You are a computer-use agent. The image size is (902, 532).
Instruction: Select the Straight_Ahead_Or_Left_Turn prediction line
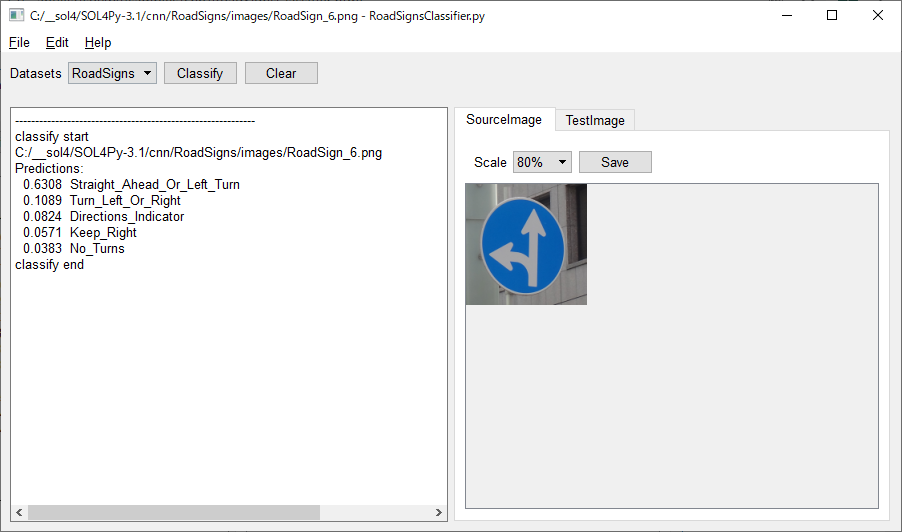point(131,185)
